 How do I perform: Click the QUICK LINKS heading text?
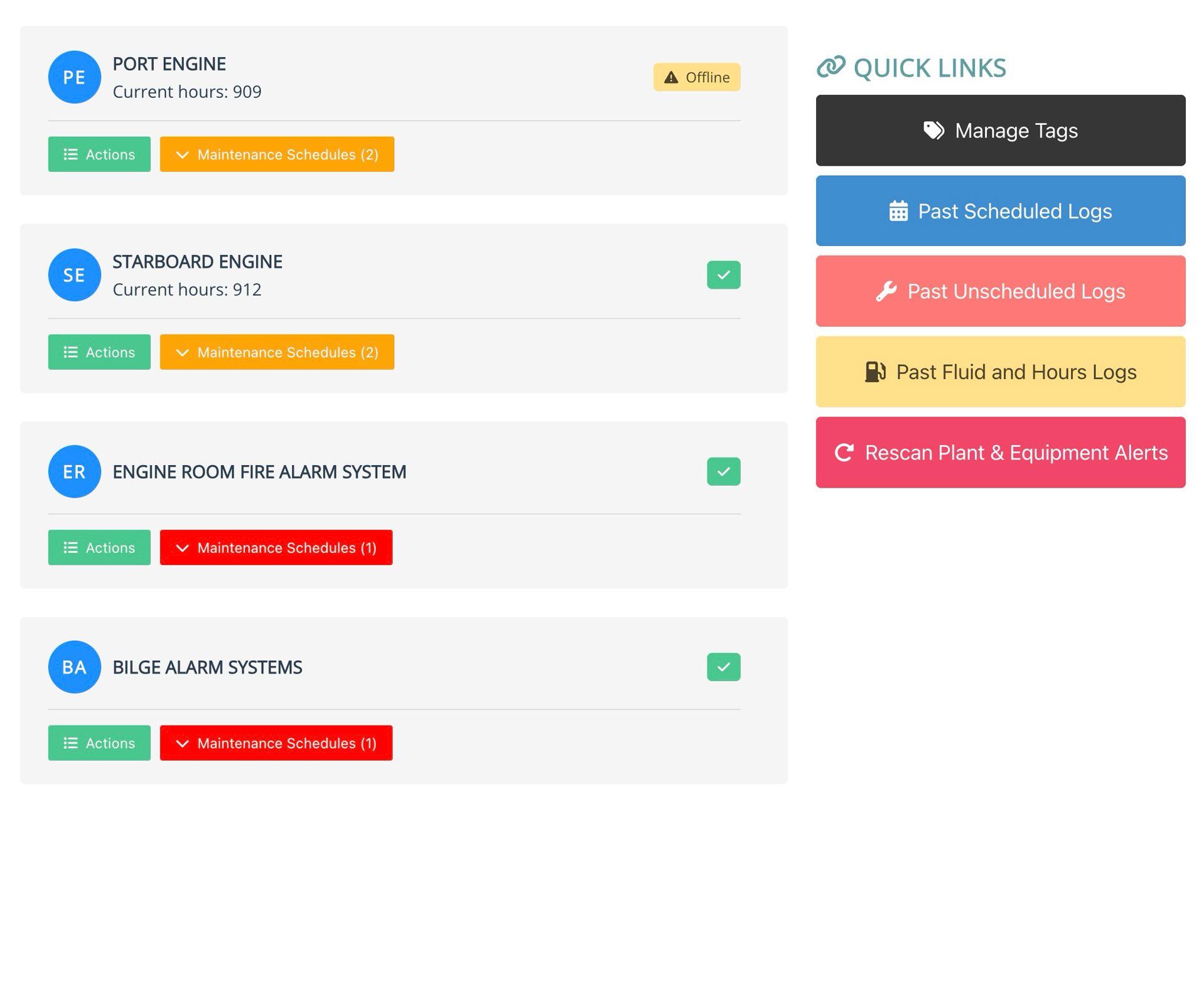coord(930,68)
